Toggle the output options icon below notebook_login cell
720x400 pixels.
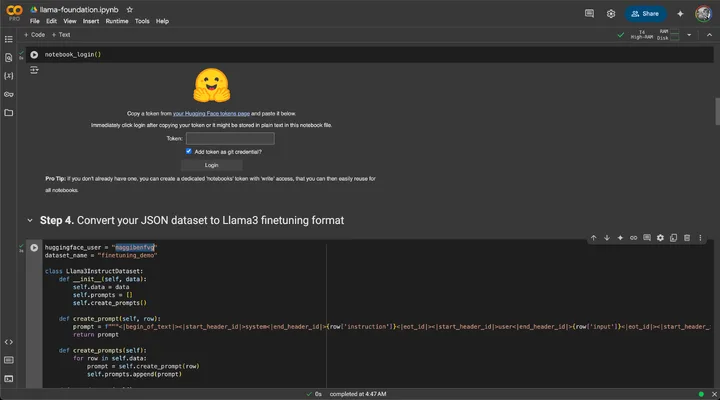[34, 70]
